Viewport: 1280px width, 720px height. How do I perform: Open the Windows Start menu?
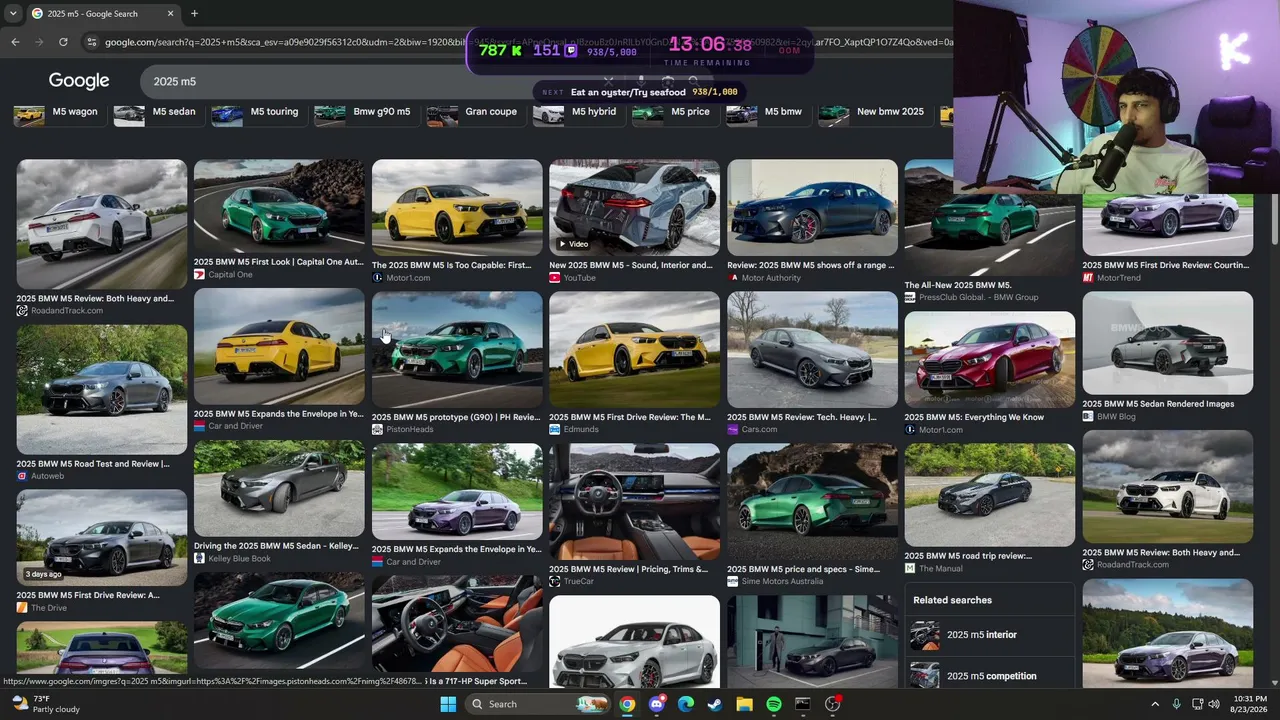click(448, 704)
